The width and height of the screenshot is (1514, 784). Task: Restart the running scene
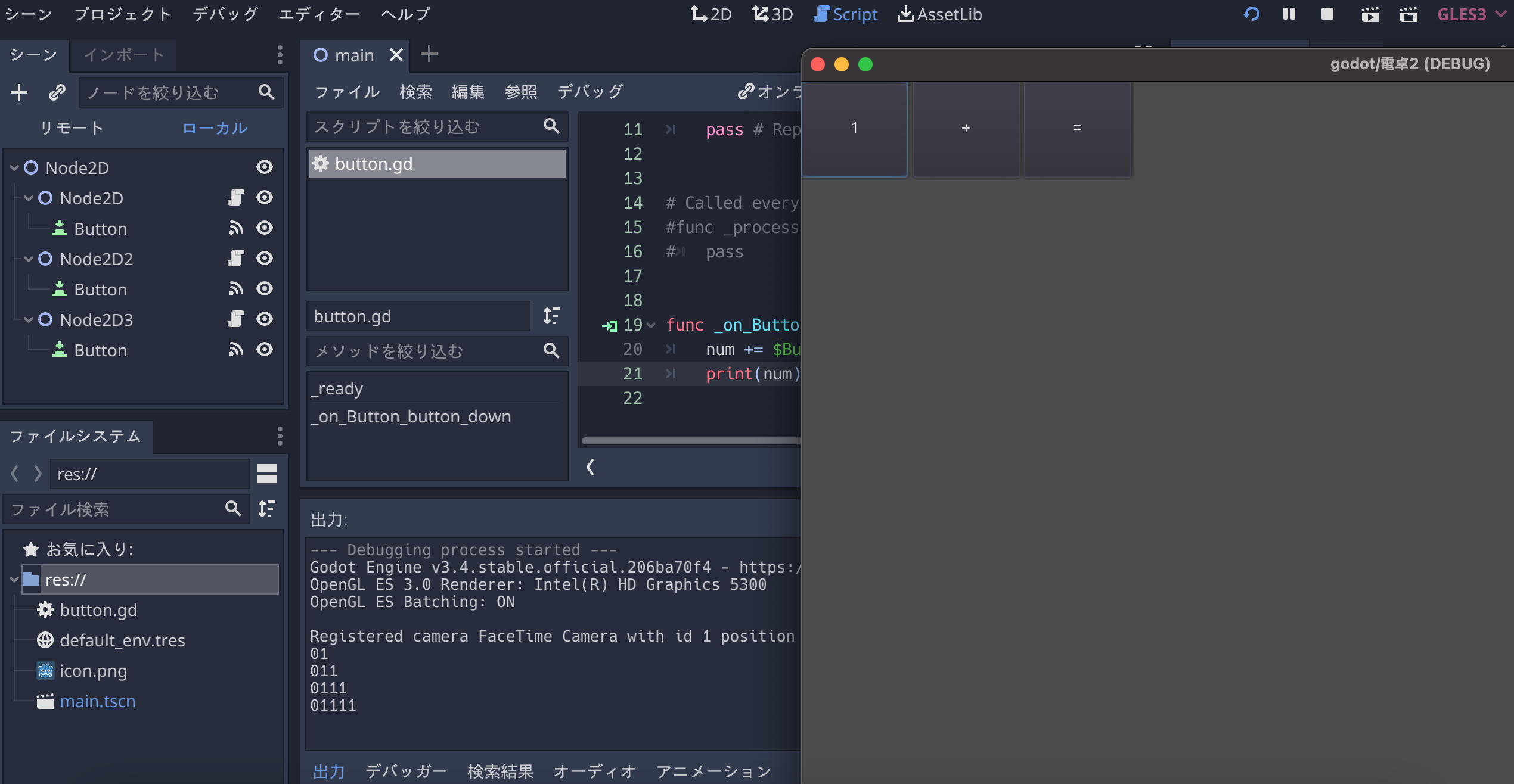1251,14
